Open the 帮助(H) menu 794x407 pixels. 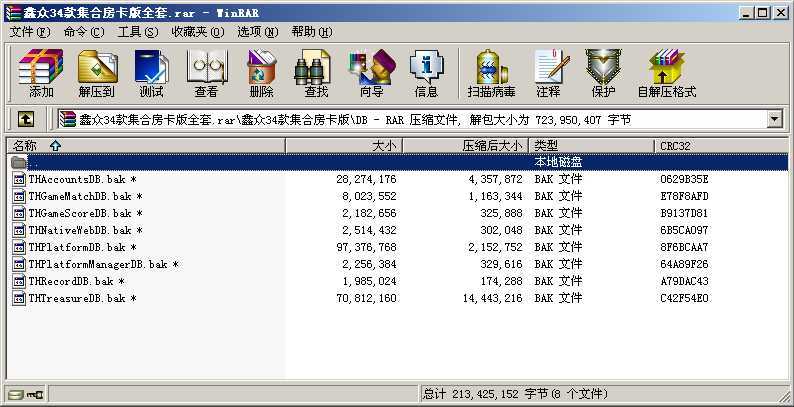click(x=312, y=32)
